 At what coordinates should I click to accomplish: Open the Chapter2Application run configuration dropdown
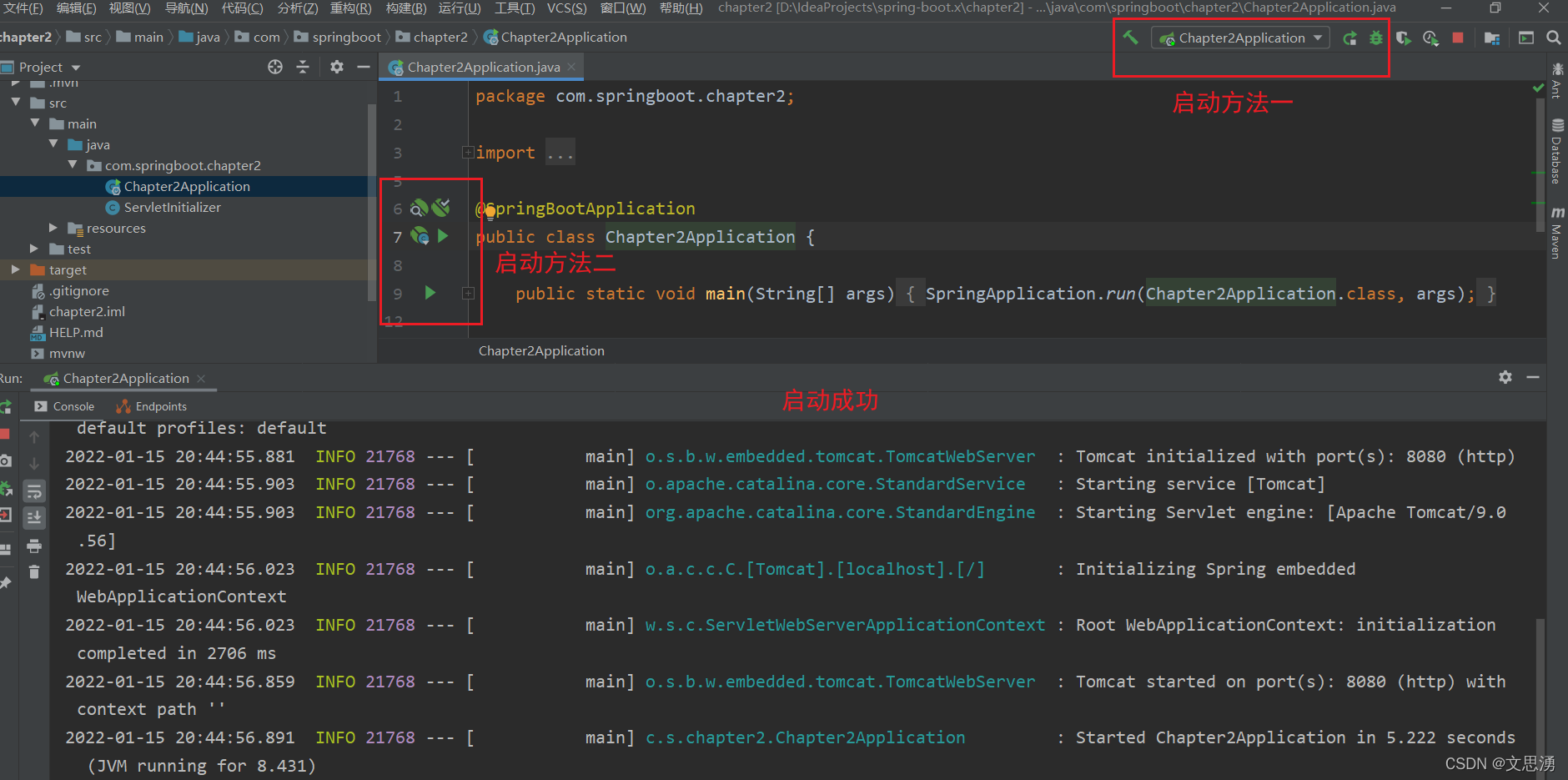click(x=1240, y=38)
